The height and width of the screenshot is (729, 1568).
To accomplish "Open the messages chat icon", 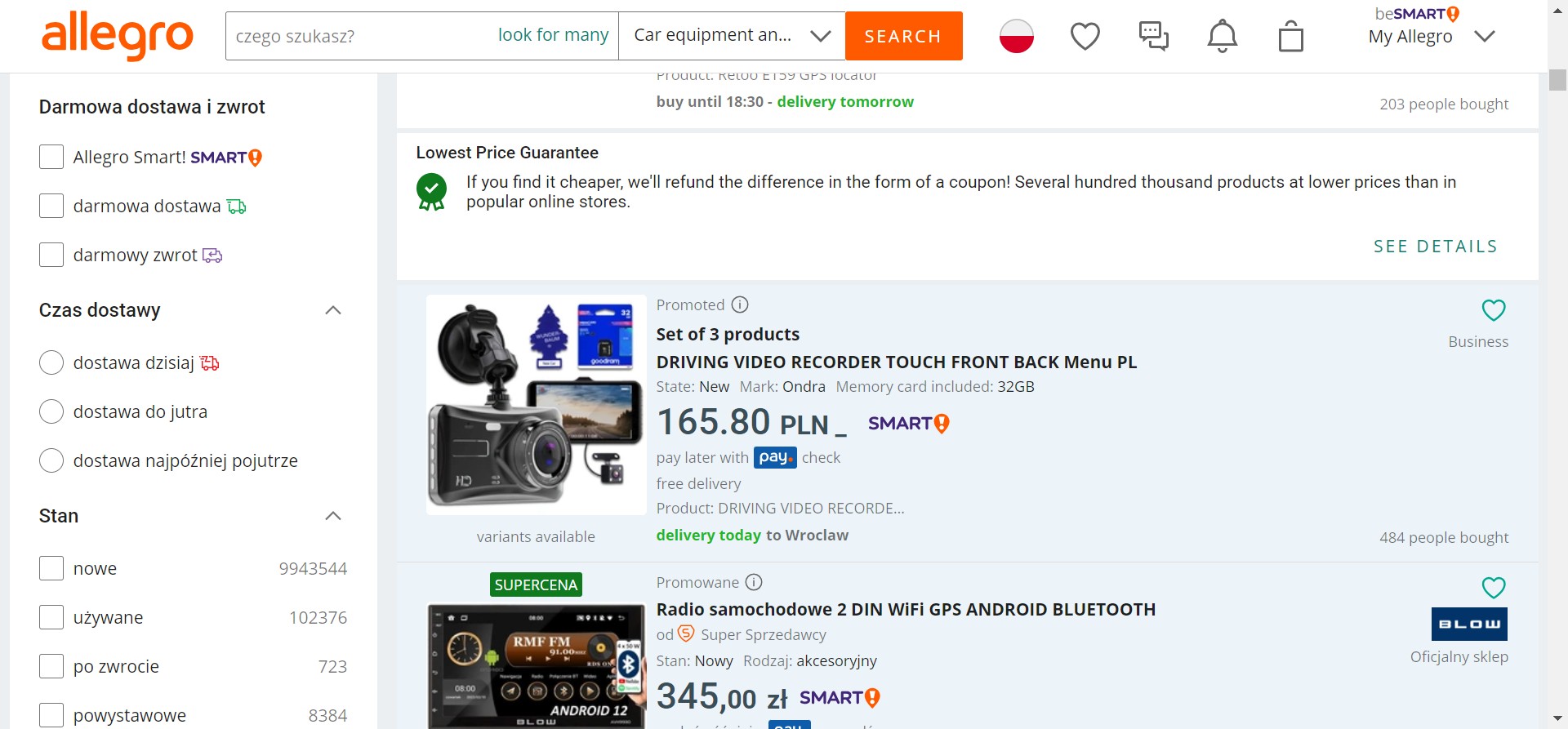I will 1153,36.
